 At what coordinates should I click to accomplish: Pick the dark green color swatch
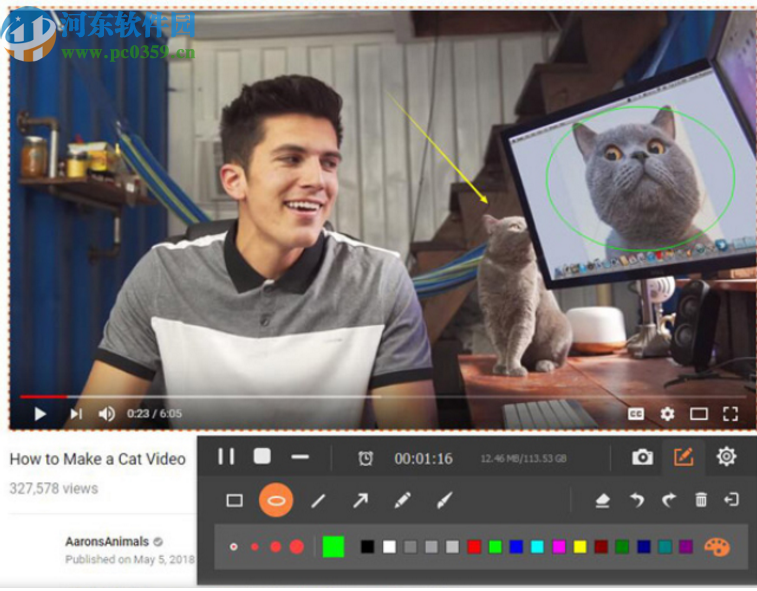coord(622,547)
